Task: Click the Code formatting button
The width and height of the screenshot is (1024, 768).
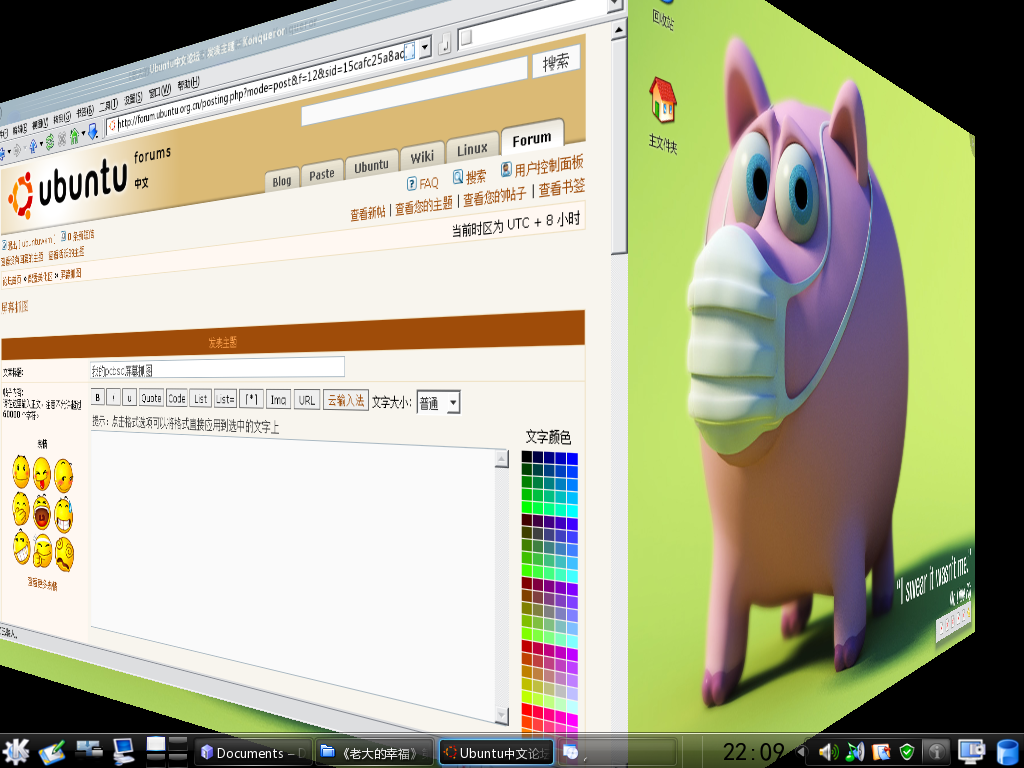Action: [x=176, y=398]
